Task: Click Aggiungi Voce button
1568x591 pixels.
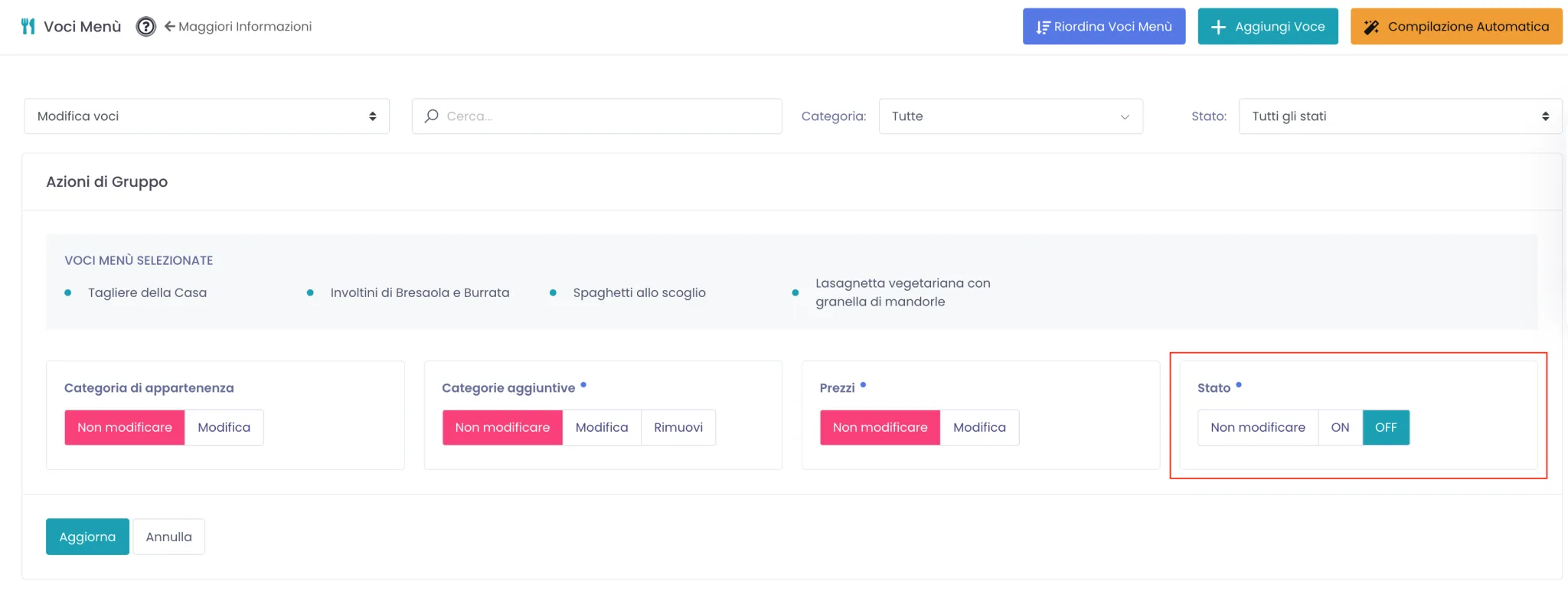Action: [x=1268, y=27]
